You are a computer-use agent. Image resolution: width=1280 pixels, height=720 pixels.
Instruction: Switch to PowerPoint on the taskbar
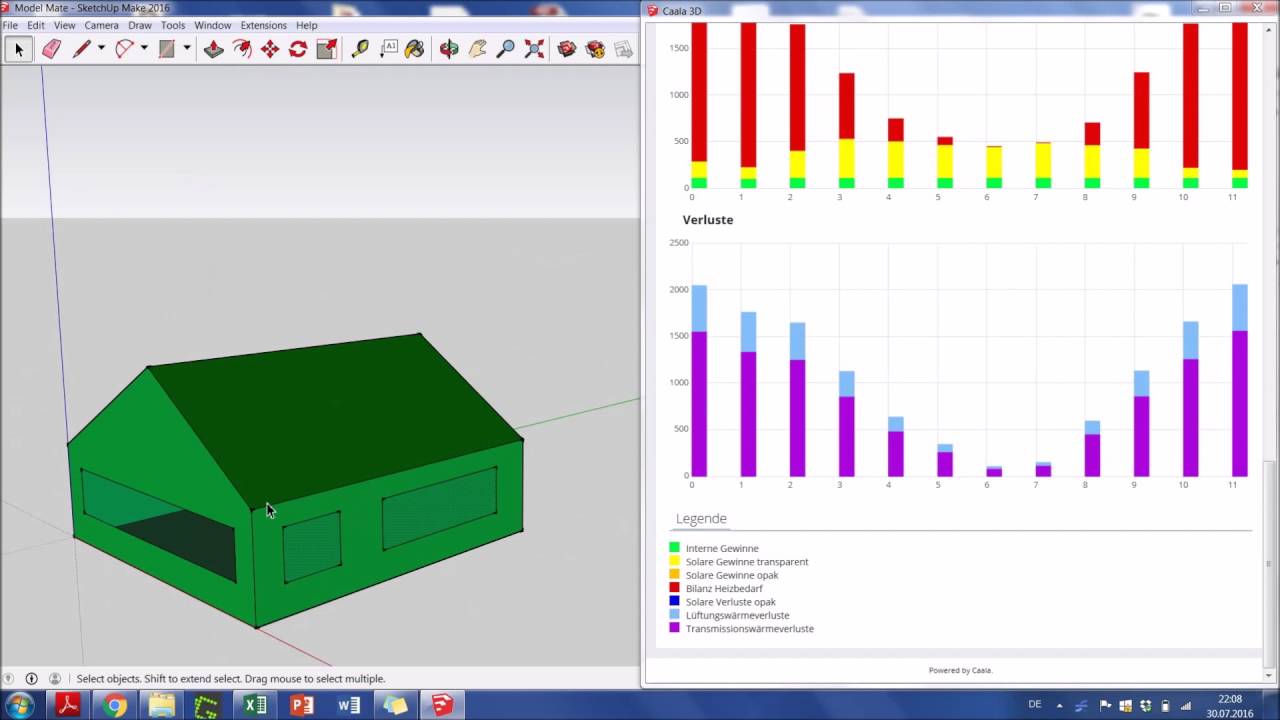(x=302, y=705)
